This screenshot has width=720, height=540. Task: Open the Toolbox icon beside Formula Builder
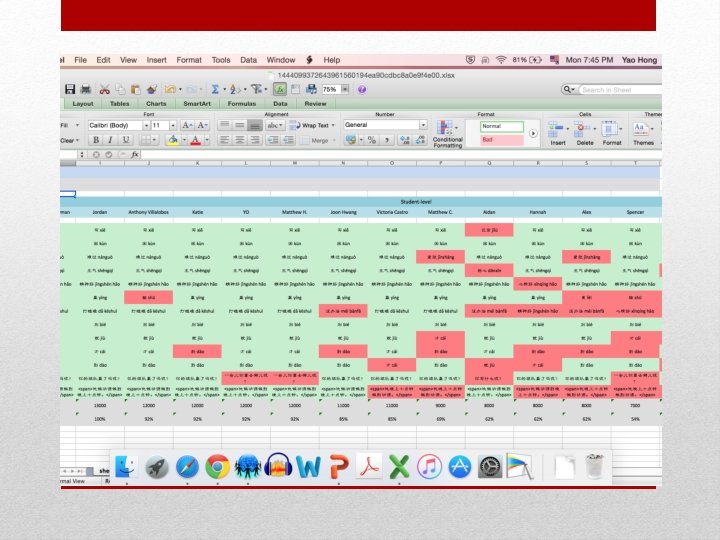pos(295,89)
